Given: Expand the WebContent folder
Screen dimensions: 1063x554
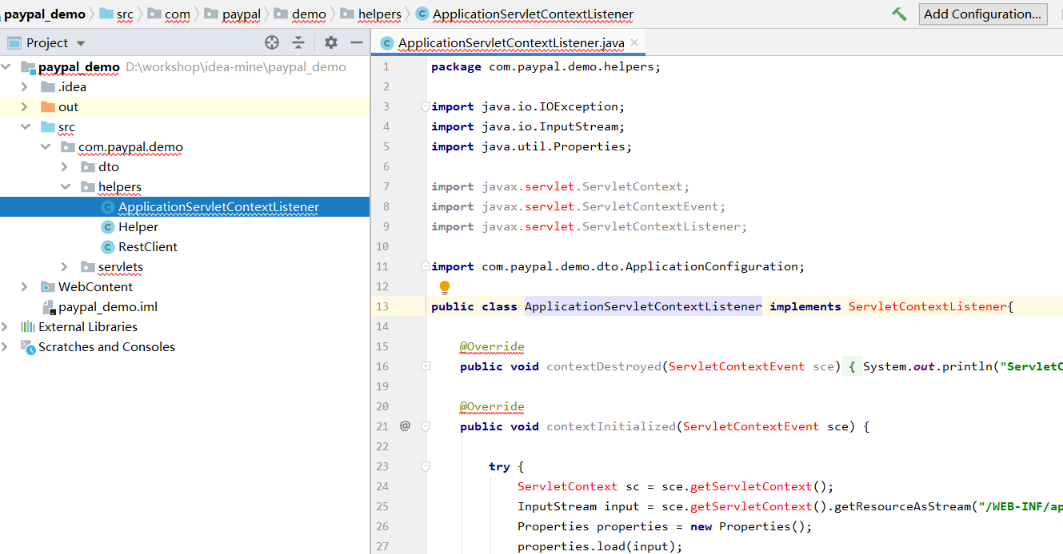Looking at the screenshot, I should tap(25, 287).
